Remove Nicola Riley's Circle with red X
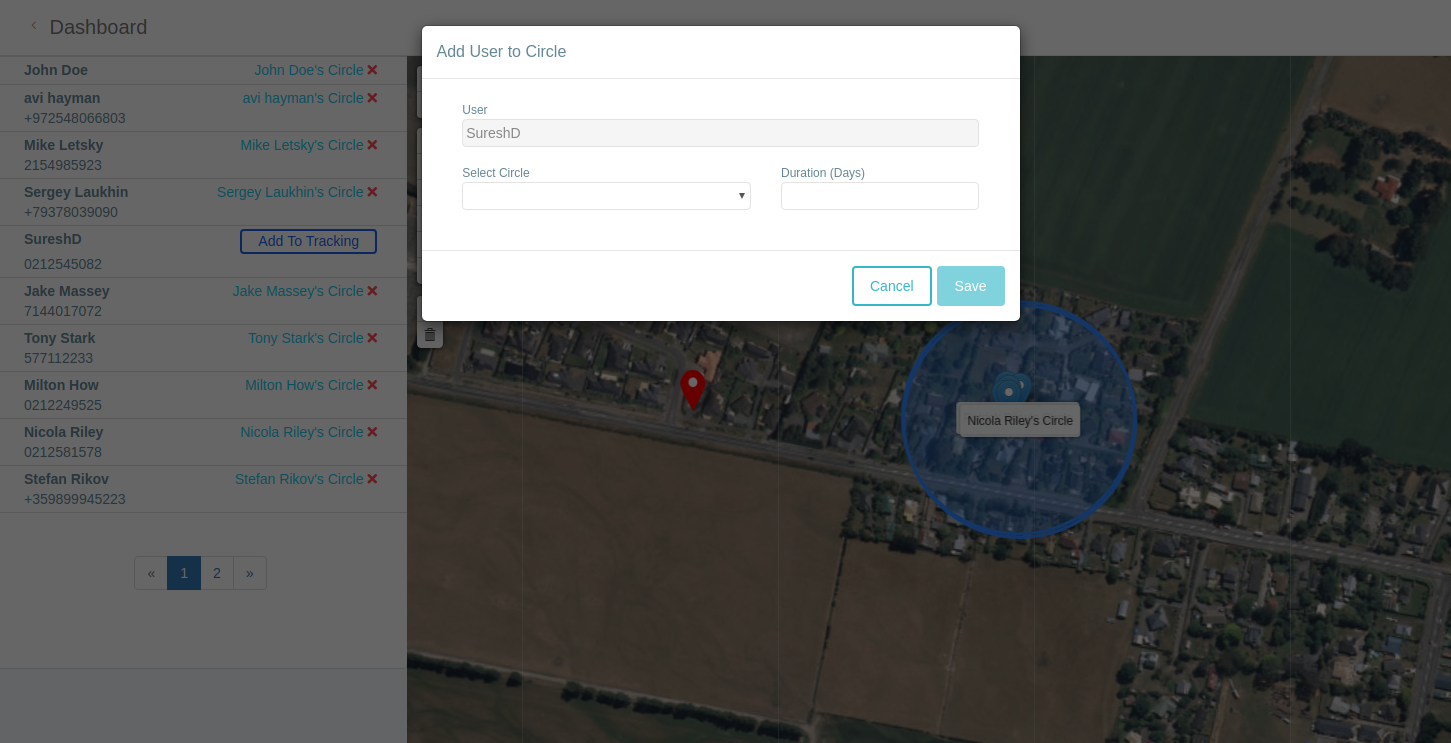Viewport: 1451px width, 743px height. tap(372, 432)
